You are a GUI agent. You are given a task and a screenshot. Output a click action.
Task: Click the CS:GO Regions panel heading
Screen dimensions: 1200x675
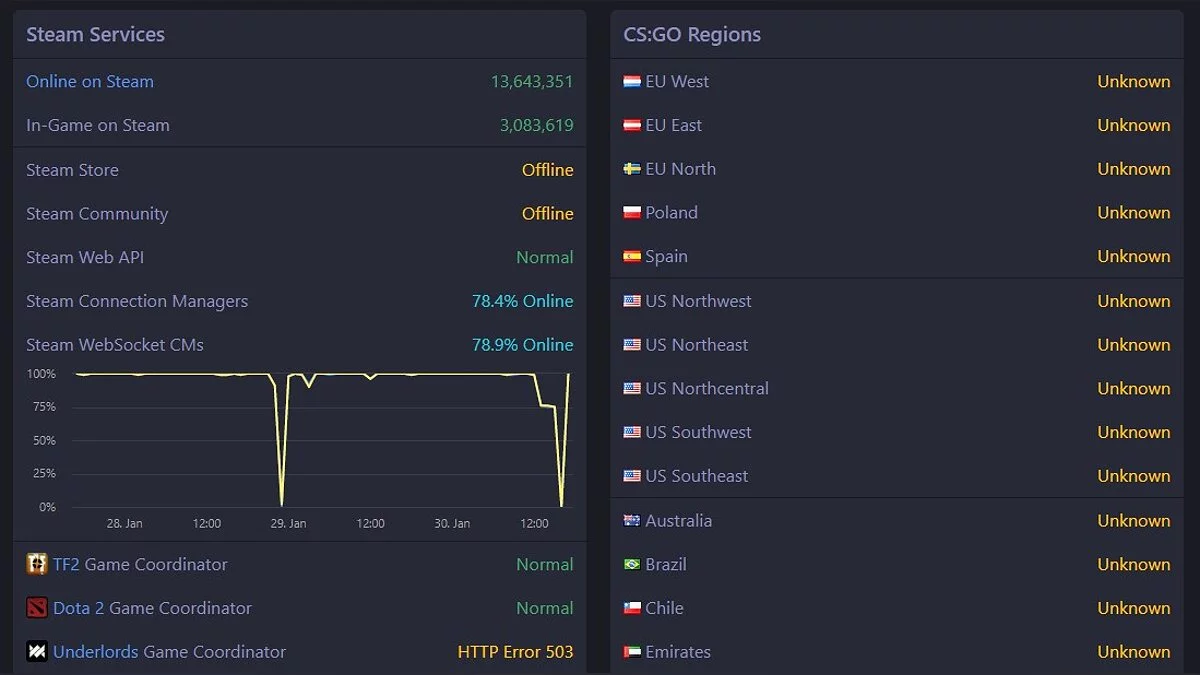click(x=692, y=34)
